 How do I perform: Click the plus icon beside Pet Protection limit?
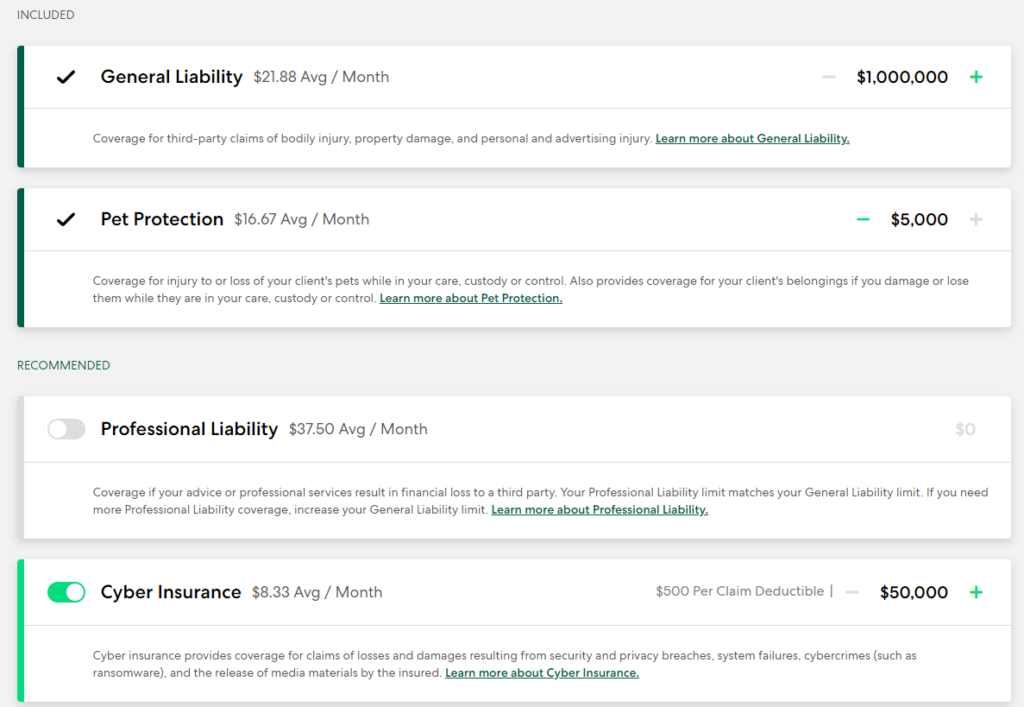975,219
